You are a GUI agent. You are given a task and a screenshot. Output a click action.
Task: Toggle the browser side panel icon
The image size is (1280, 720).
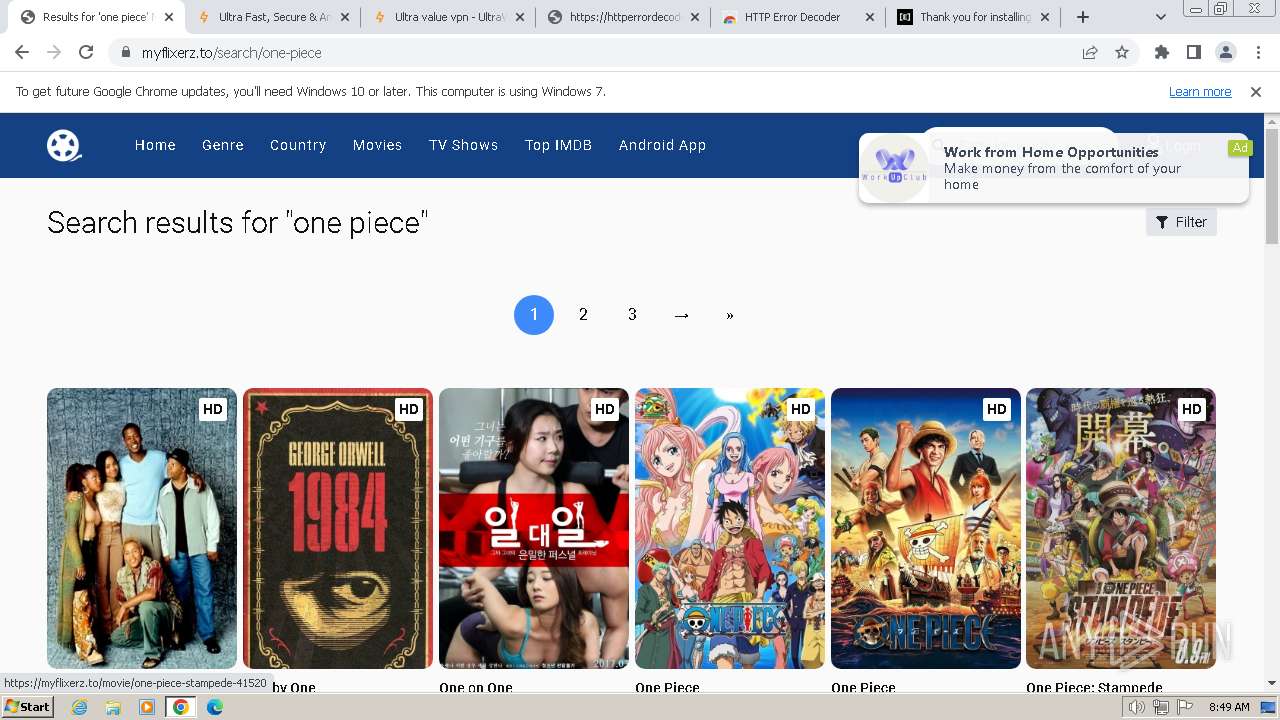point(1193,53)
